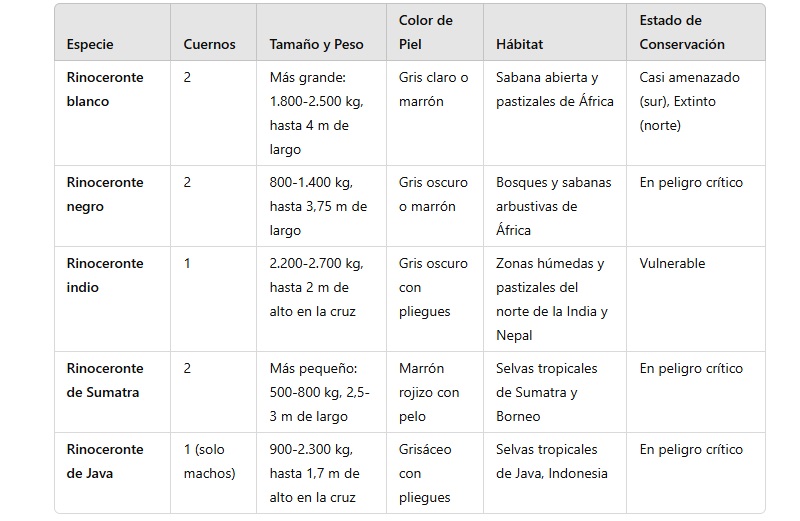Viewport: 800px width, 521px height.
Task: Click the Hábitat column header
Action: (x=519, y=44)
